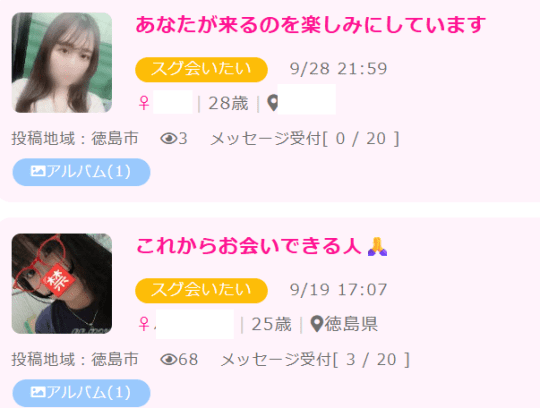Click picture icon inside first アルバム button

click(x=38, y=171)
